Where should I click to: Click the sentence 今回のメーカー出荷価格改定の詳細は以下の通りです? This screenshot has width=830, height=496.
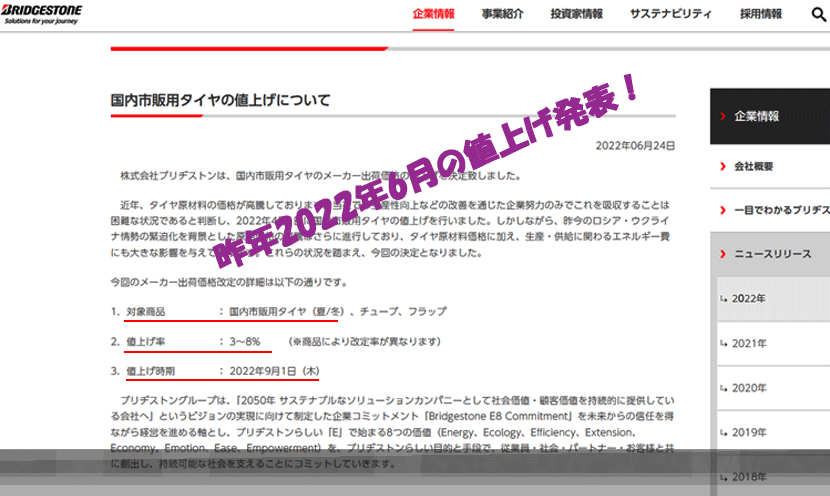[229, 282]
